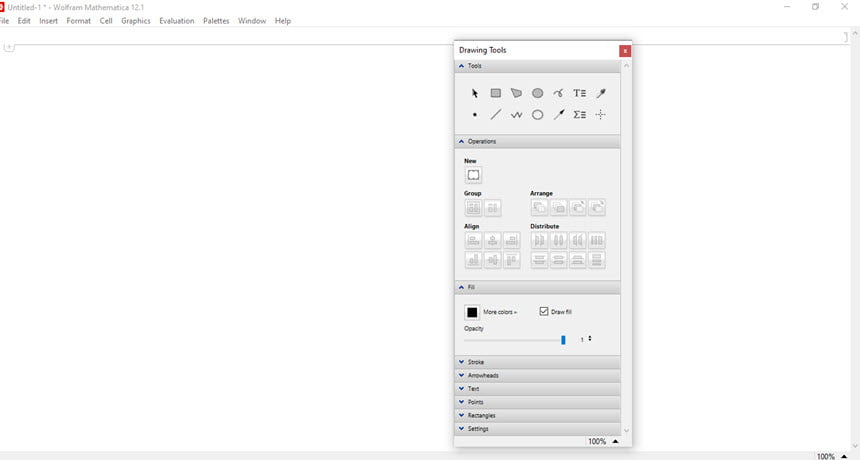Click the palette scrollbar down arrow

[626, 431]
